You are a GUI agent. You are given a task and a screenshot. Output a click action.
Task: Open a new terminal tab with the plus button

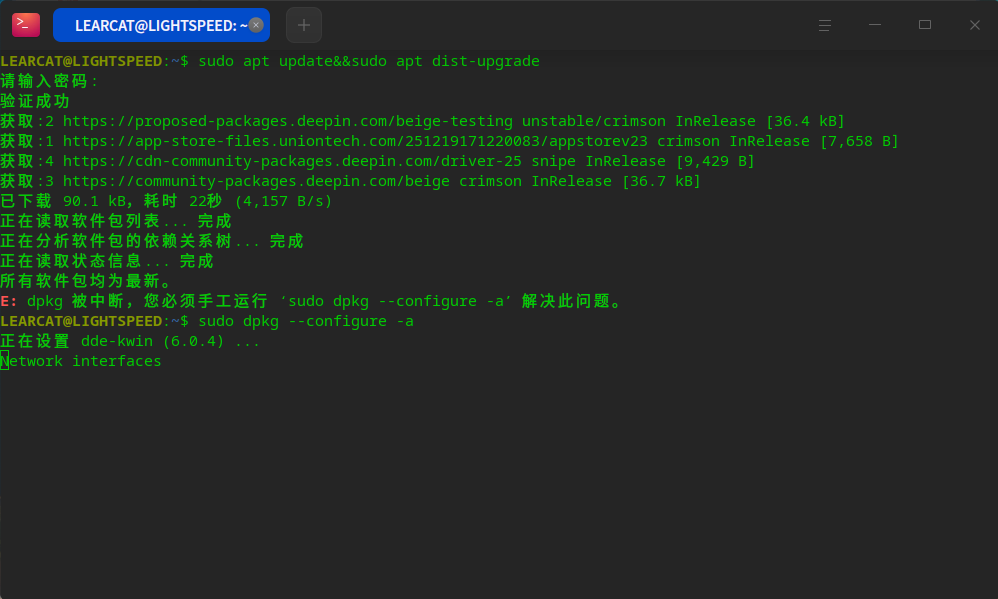pos(304,25)
